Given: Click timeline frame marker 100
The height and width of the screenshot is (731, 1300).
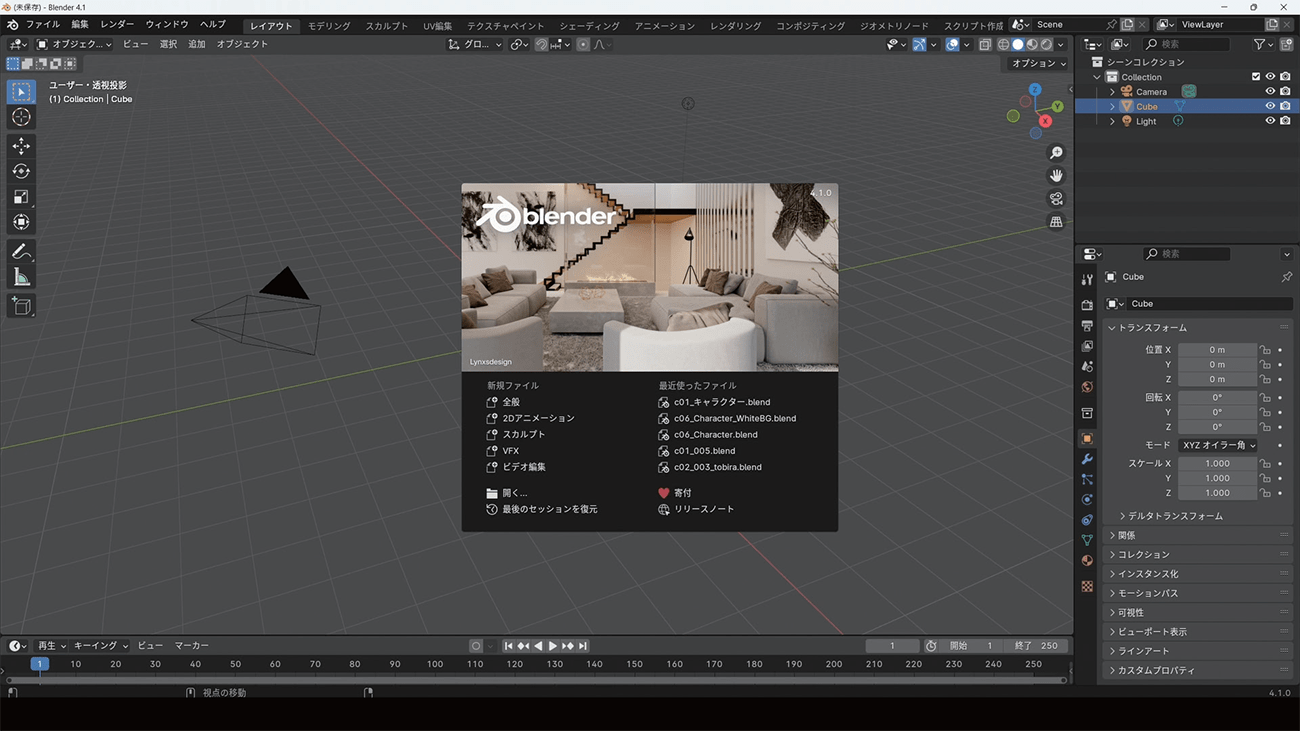Looking at the screenshot, I should (x=434, y=664).
